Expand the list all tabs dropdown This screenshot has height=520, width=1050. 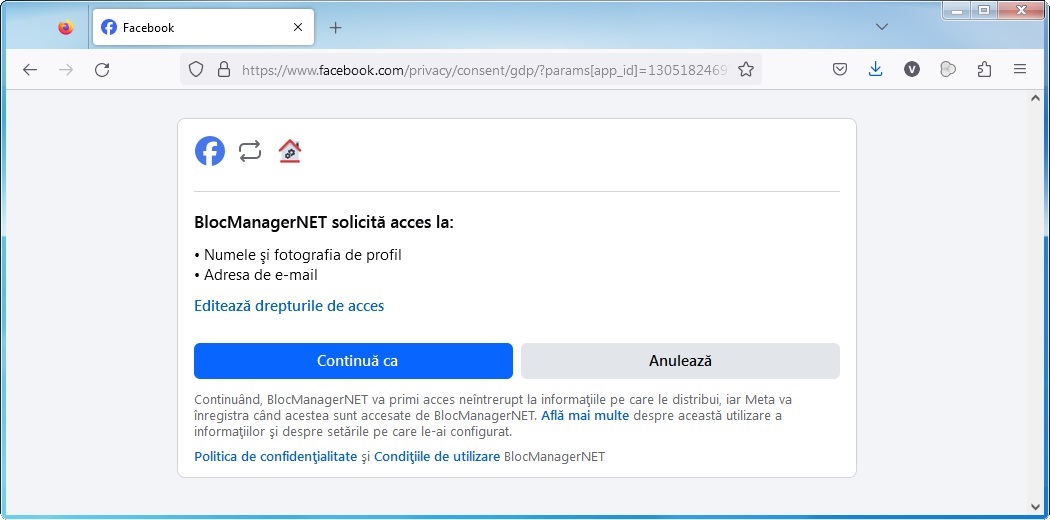coord(881,27)
